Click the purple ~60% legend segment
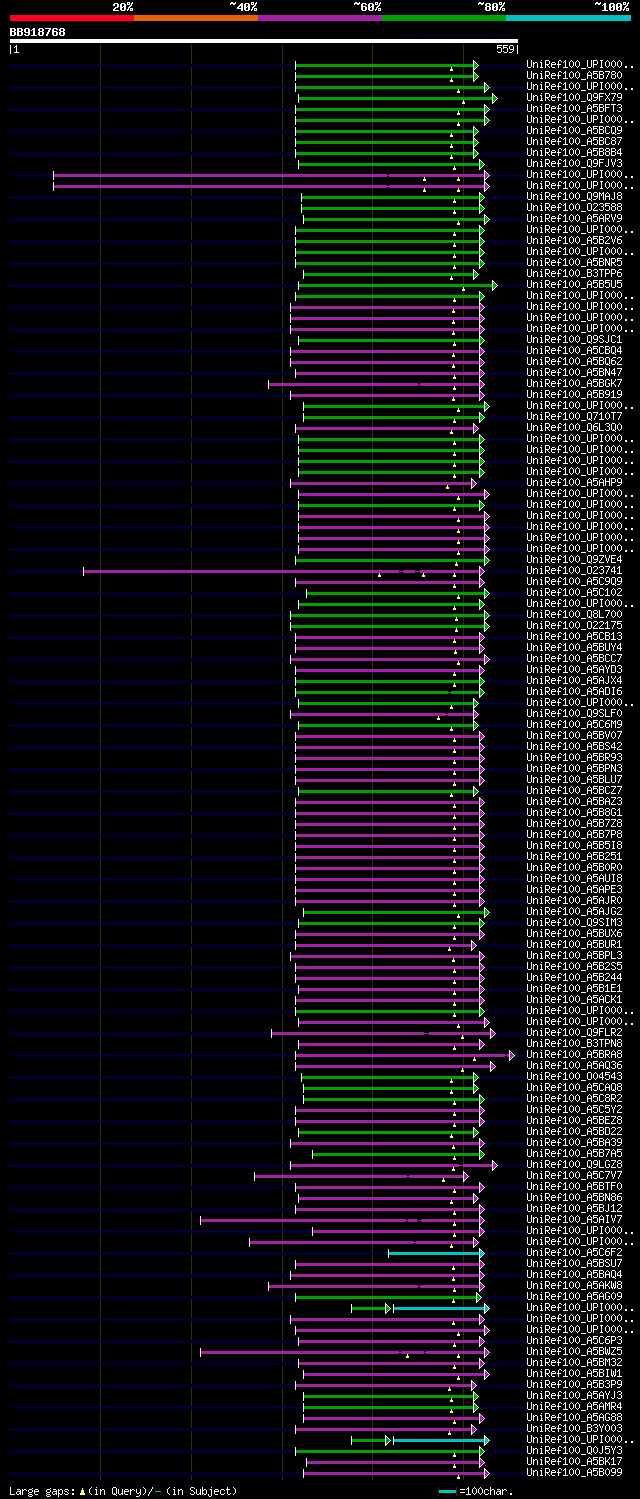The height and width of the screenshot is (1499, 640). (320, 18)
